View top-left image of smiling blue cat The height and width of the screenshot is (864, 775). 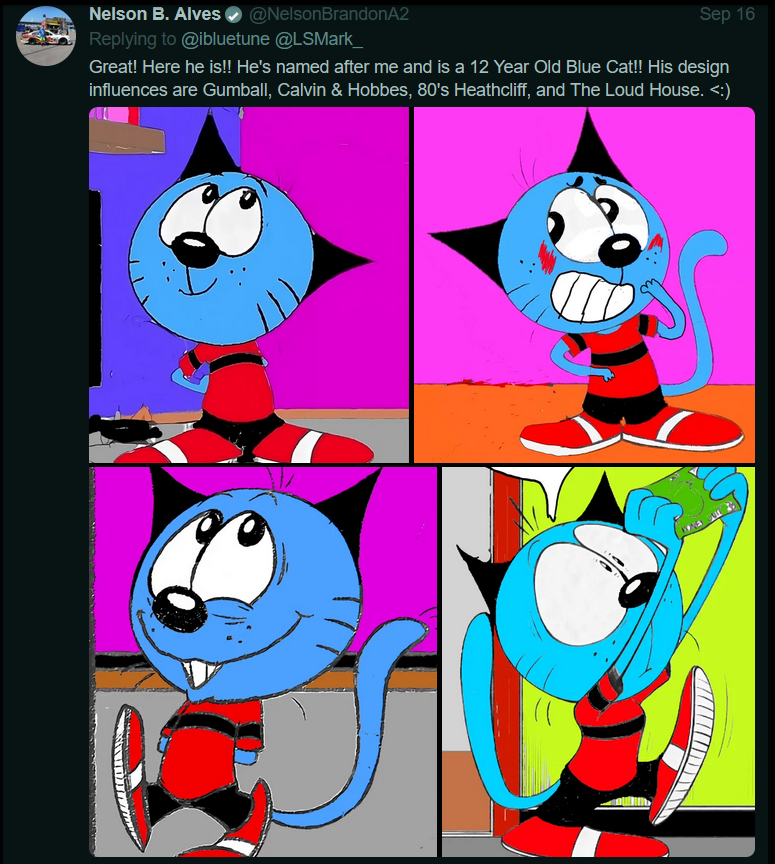click(x=249, y=285)
